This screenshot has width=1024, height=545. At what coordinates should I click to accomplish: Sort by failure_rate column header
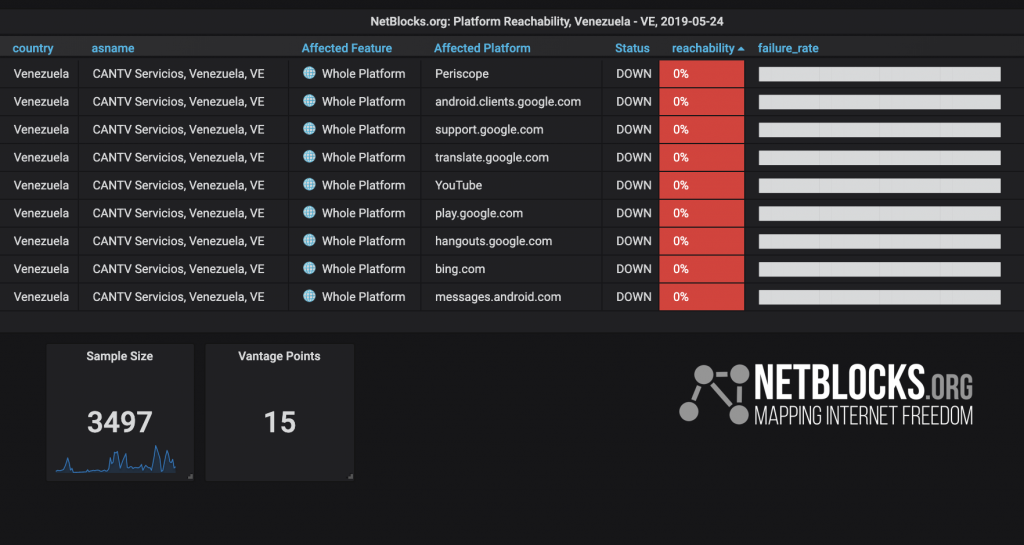point(788,48)
